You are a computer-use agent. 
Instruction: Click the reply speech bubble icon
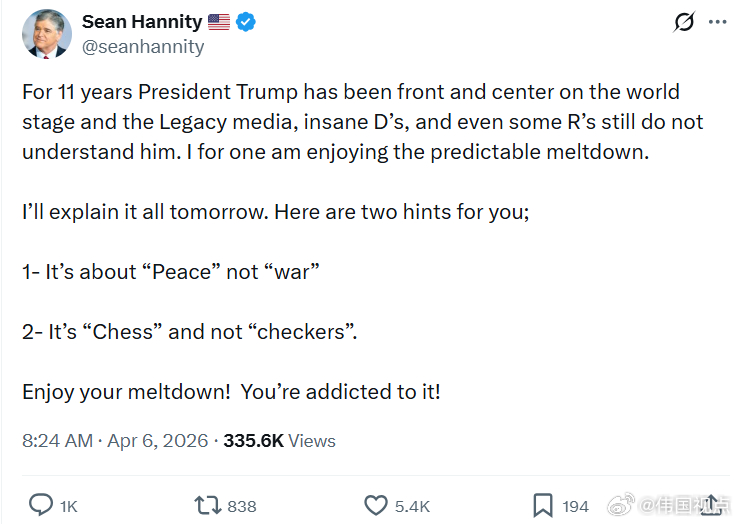pyautogui.click(x=41, y=505)
